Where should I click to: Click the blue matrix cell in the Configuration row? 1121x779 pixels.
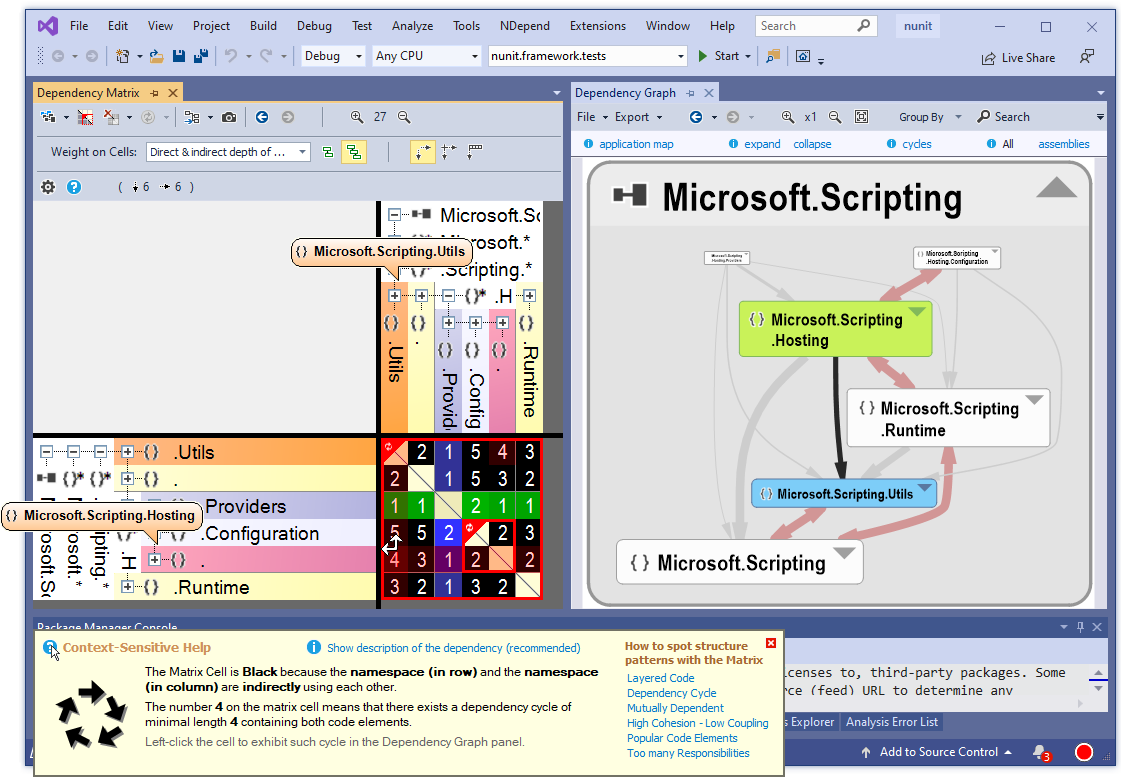[448, 532]
